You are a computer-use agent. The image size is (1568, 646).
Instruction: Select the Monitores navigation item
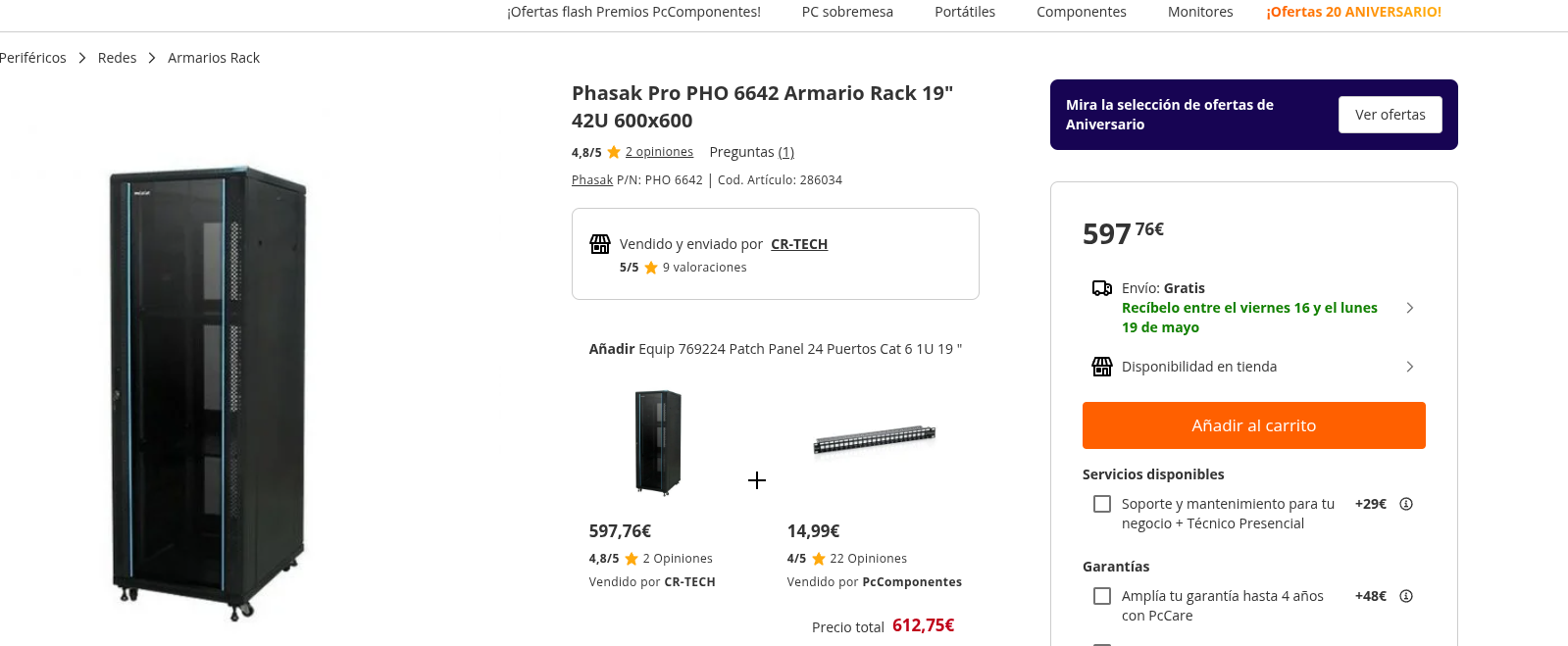click(x=1200, y=12)
